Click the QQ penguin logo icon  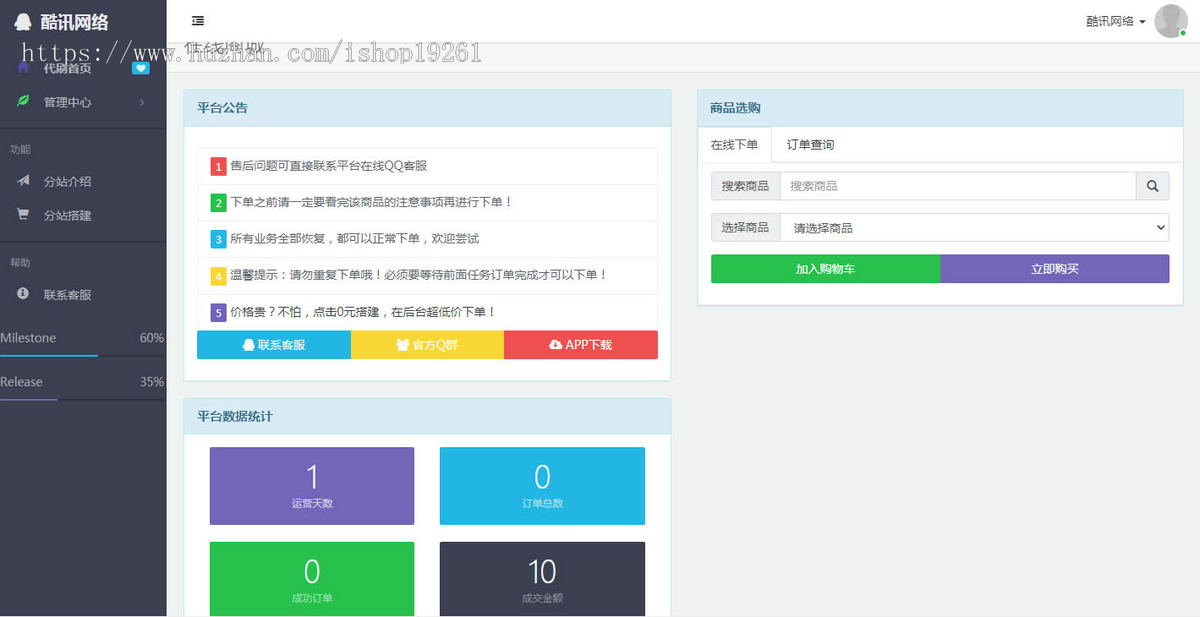click(x=23, y=22)
